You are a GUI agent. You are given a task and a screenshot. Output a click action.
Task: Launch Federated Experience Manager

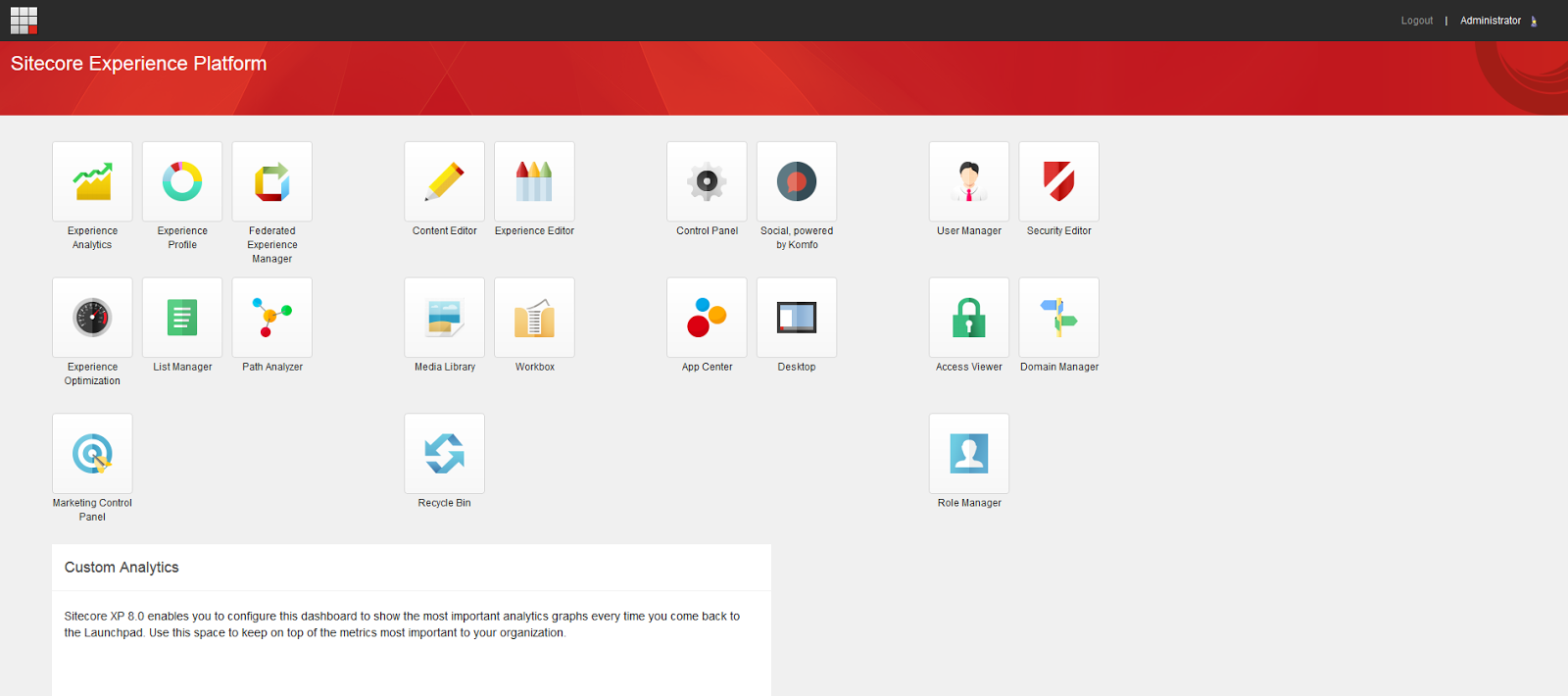272,181
